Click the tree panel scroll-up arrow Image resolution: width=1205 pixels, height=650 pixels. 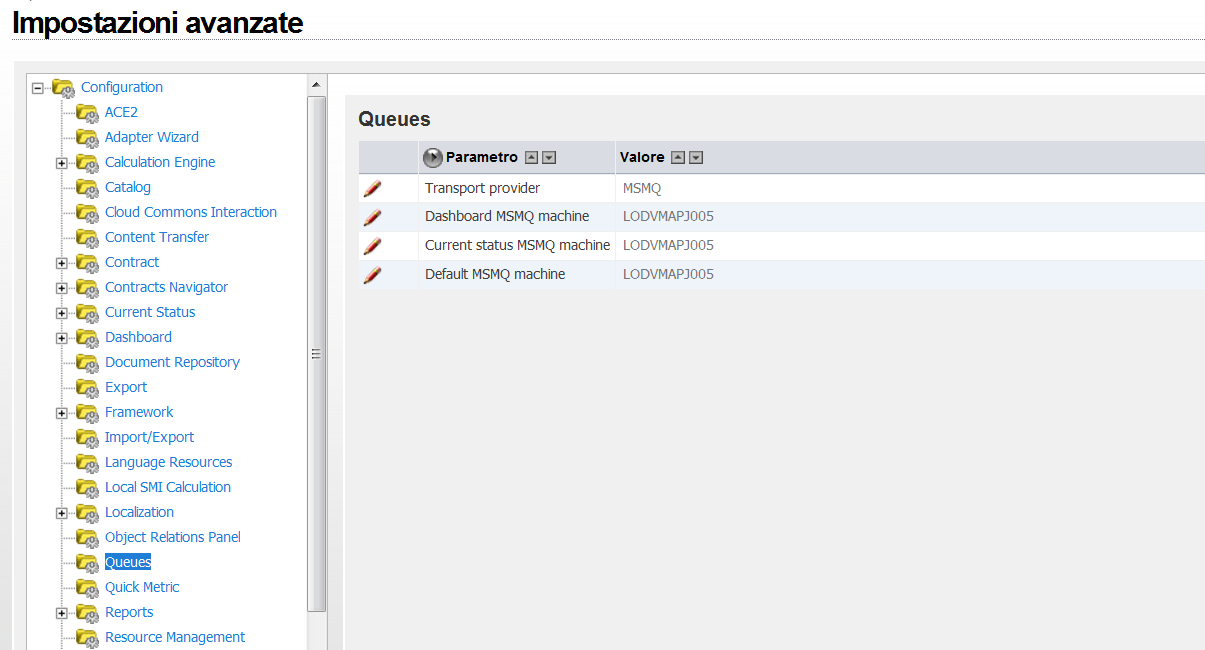click(316, 84)
